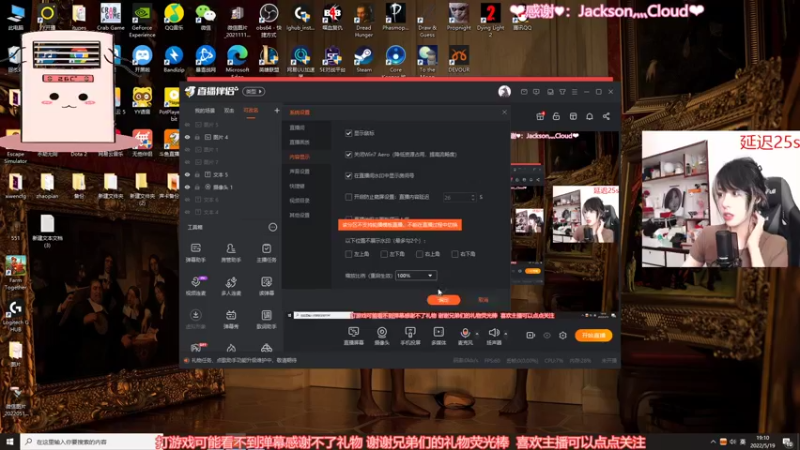Open the 其他设置 settings section

click(299, 215)
